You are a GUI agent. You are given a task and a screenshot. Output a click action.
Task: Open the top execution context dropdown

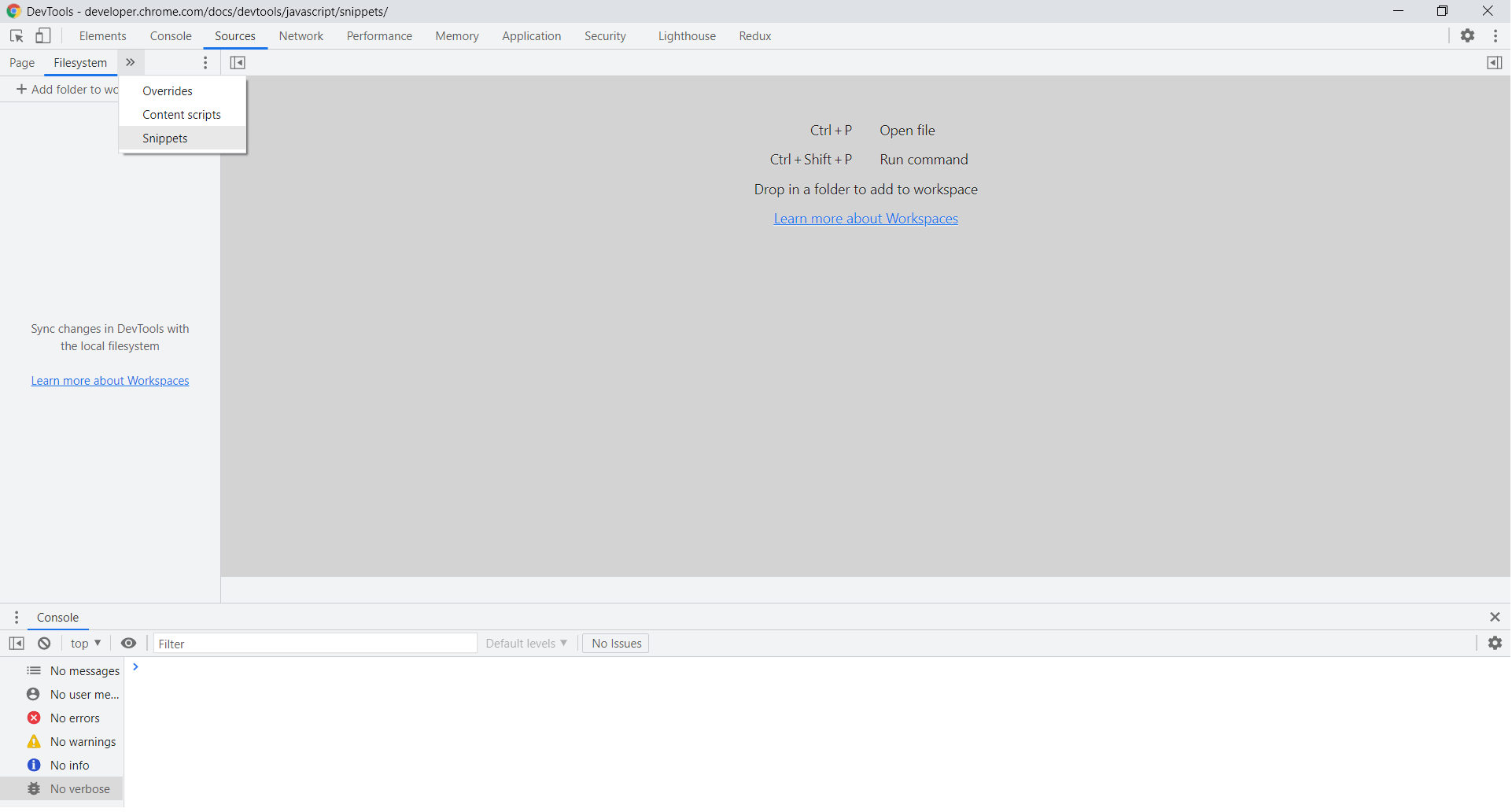(85, 643)
